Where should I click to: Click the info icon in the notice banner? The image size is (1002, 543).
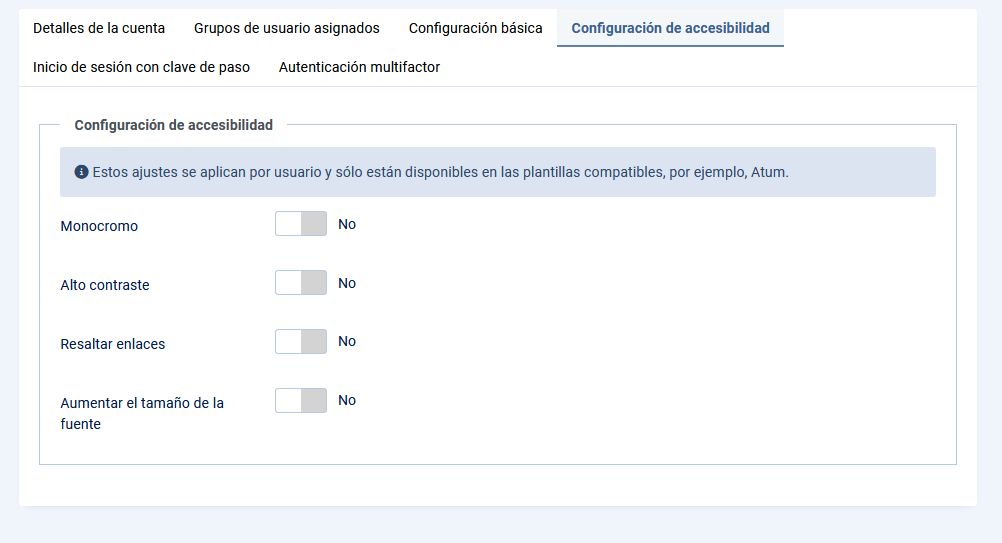coord(81,172)
